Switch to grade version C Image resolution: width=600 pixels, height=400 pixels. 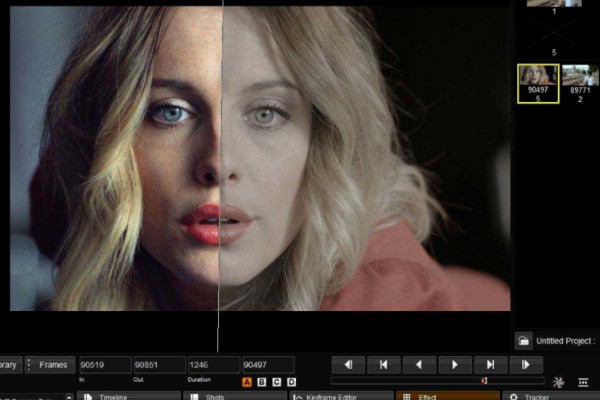click(277, 382)
